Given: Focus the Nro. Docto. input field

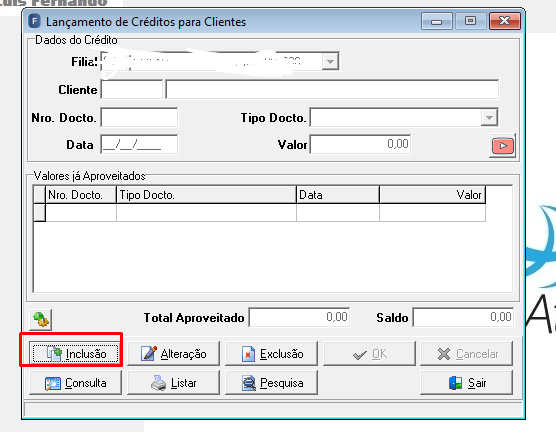Looking at the screenshot, I should [x=139, y=117].
